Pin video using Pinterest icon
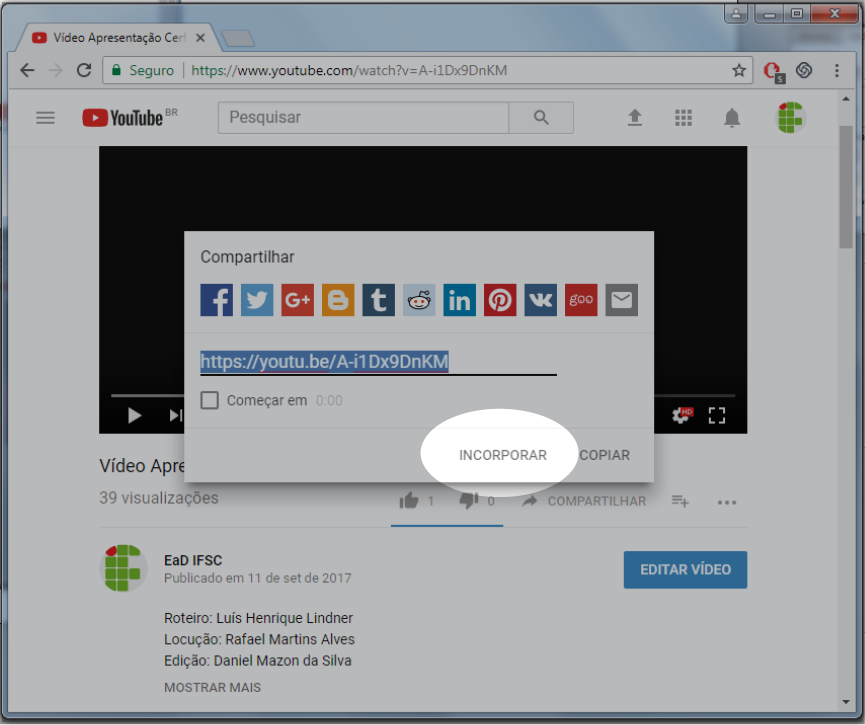The height and width of the screenshot is (725, 865). pos(500,300)
